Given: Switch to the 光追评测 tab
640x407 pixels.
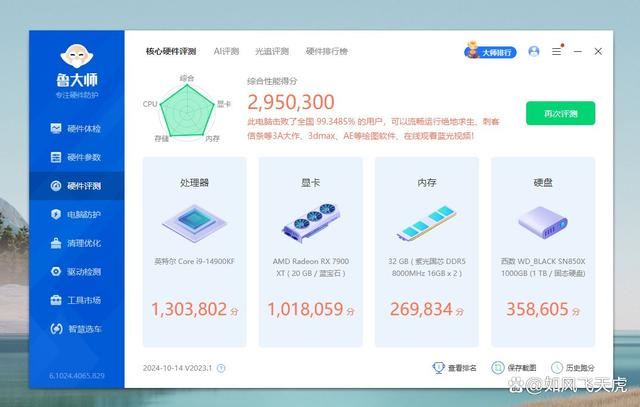Looking at the screenshot, I should tap(271, 51).
